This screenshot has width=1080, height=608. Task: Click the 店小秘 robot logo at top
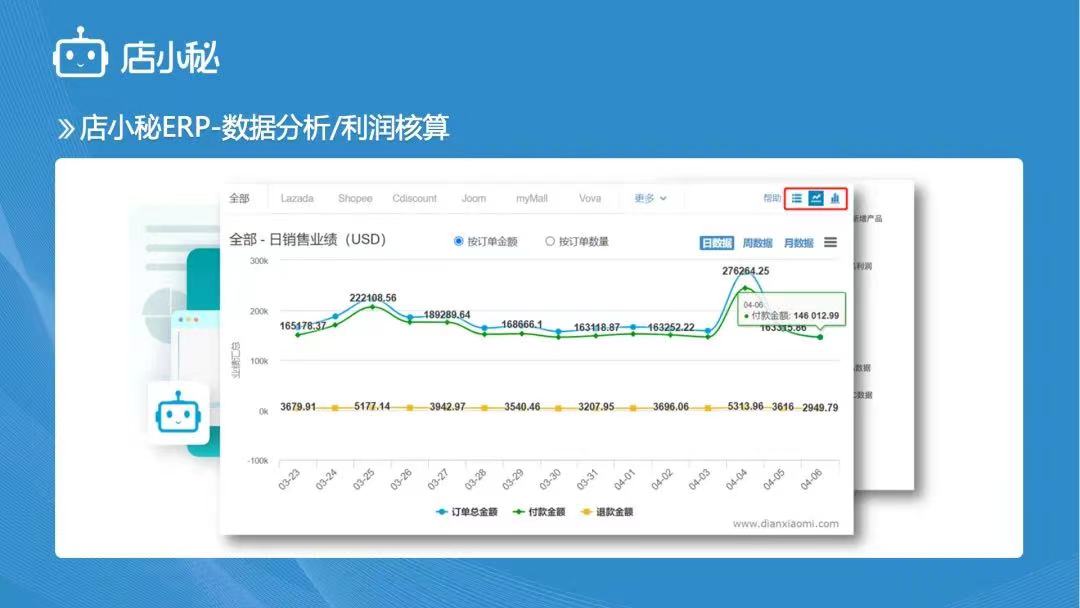81,52
